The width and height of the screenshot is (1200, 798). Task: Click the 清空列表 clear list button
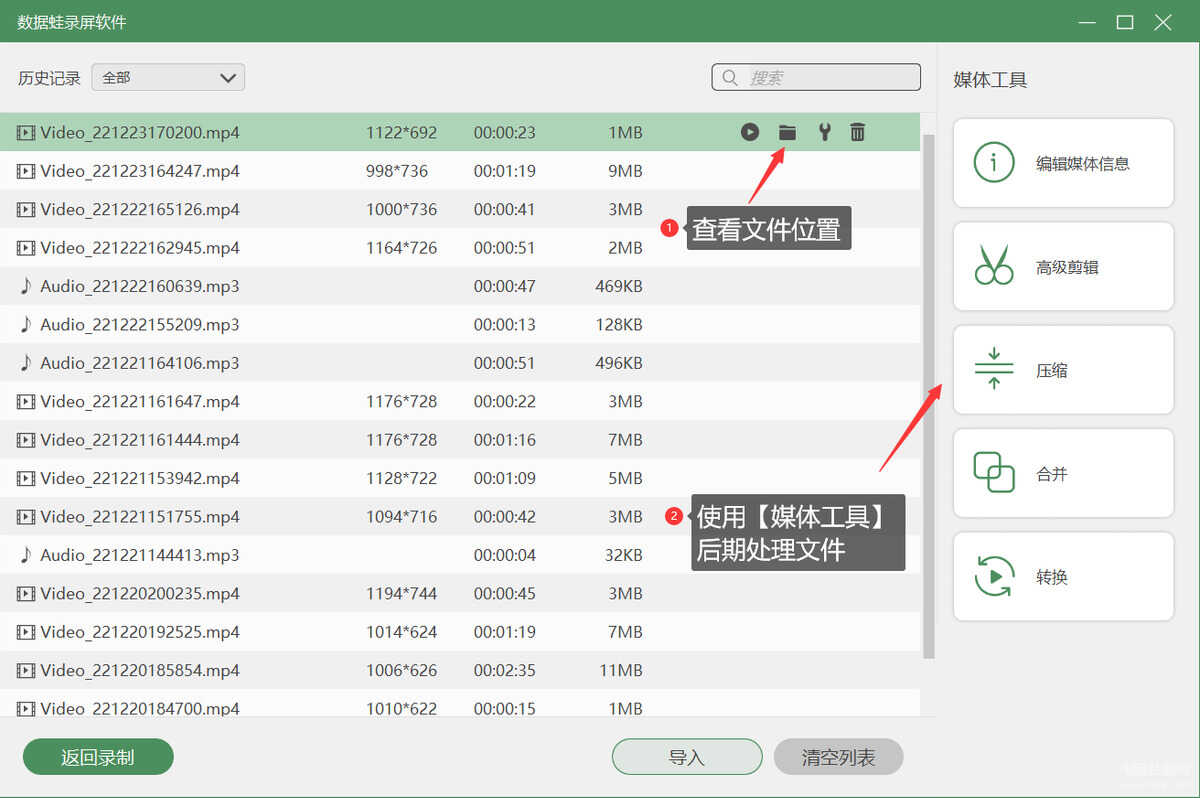[838, 757]
